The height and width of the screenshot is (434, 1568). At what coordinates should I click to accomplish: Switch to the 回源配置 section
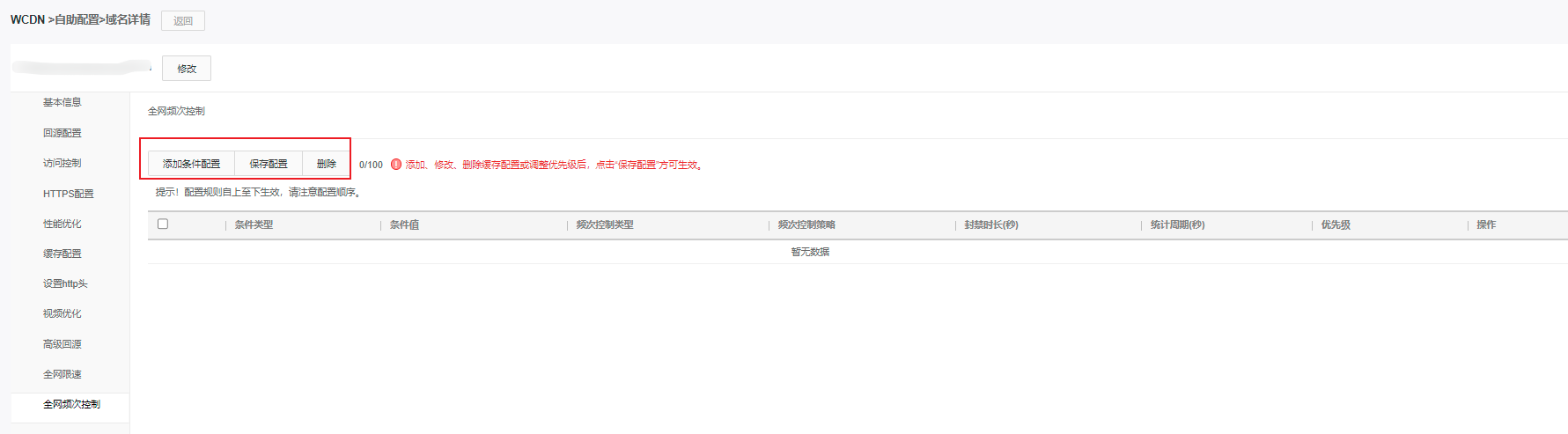tap(62, 133)
